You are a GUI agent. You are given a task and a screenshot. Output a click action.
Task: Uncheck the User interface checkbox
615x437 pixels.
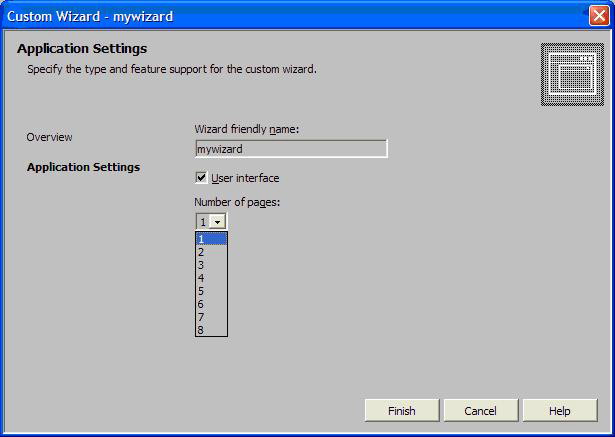point(201,178)
